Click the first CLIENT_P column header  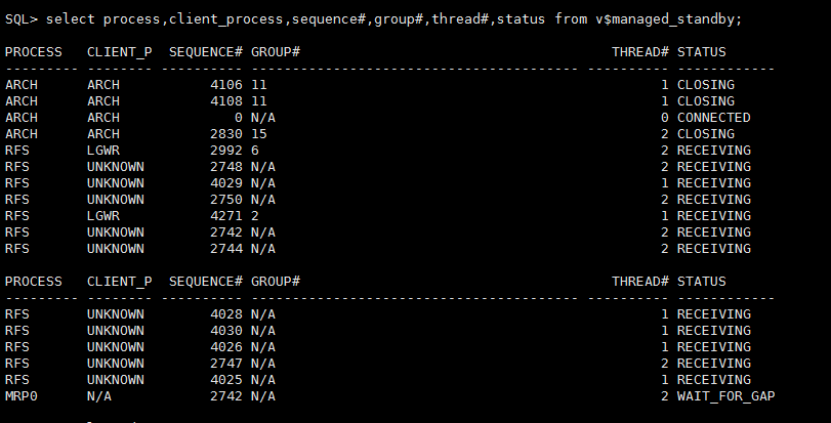pos(120,52)
